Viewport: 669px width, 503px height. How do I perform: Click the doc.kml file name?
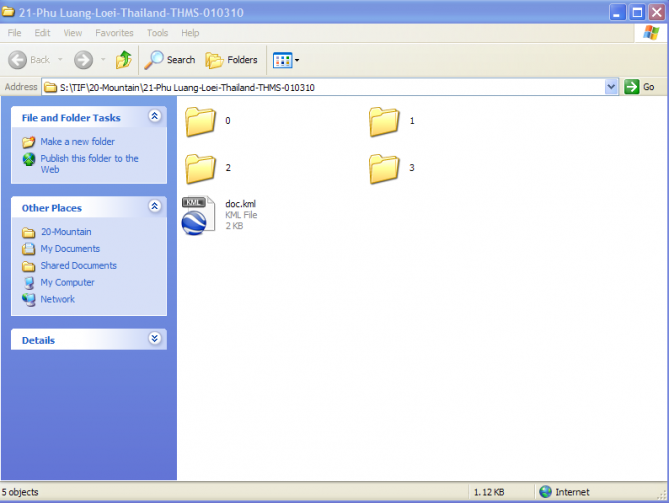tap(241, 204)
